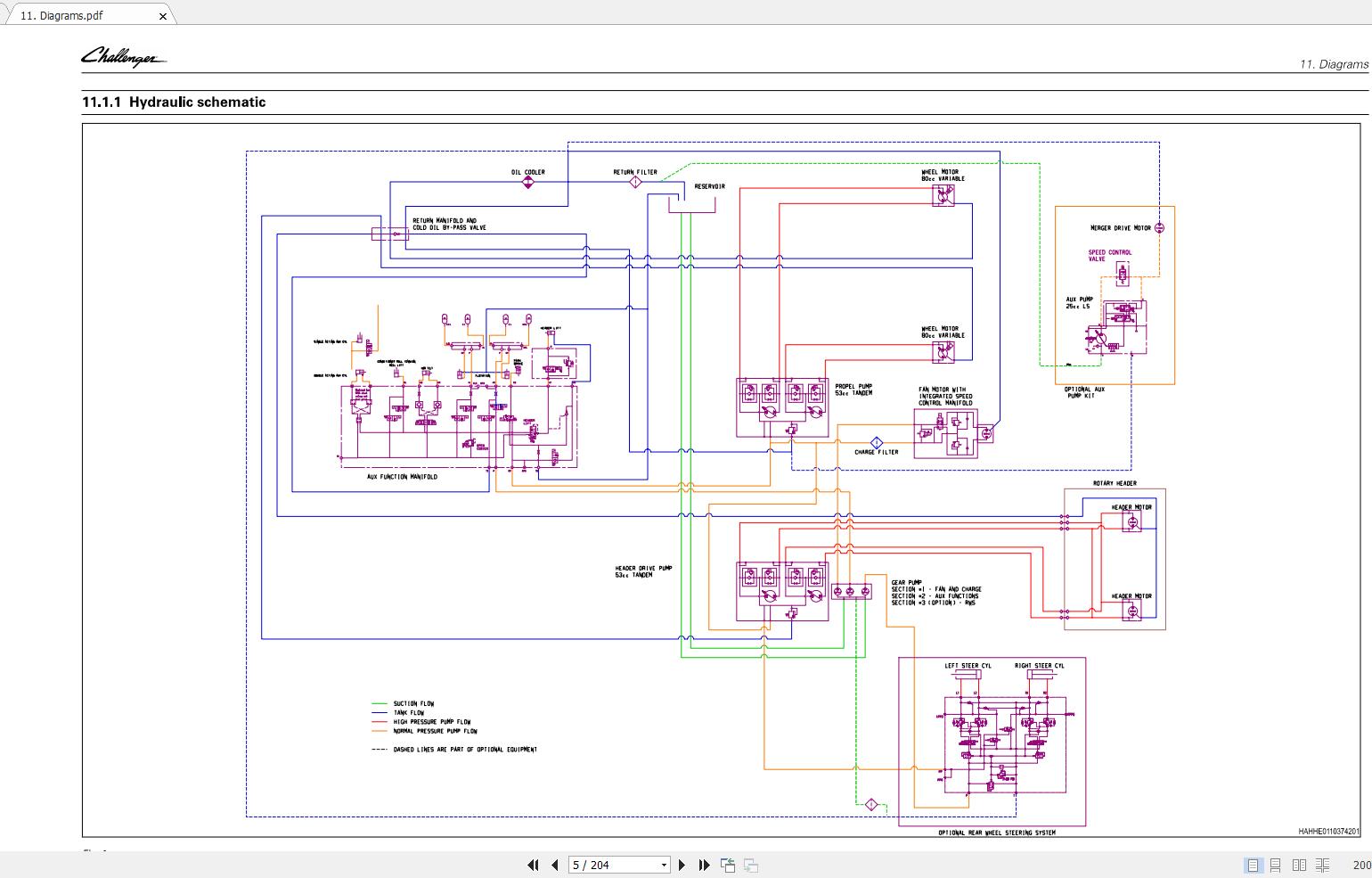Click the Challenger logo in header

[123, 57]
